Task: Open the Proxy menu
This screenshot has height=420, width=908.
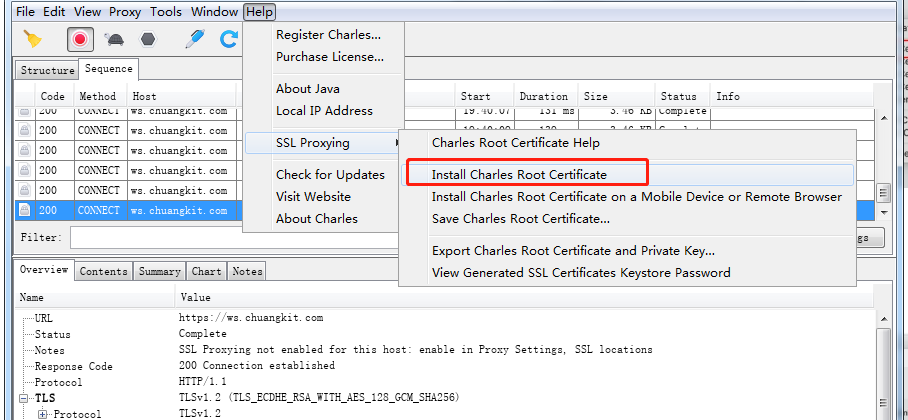Action: point(125,12)
